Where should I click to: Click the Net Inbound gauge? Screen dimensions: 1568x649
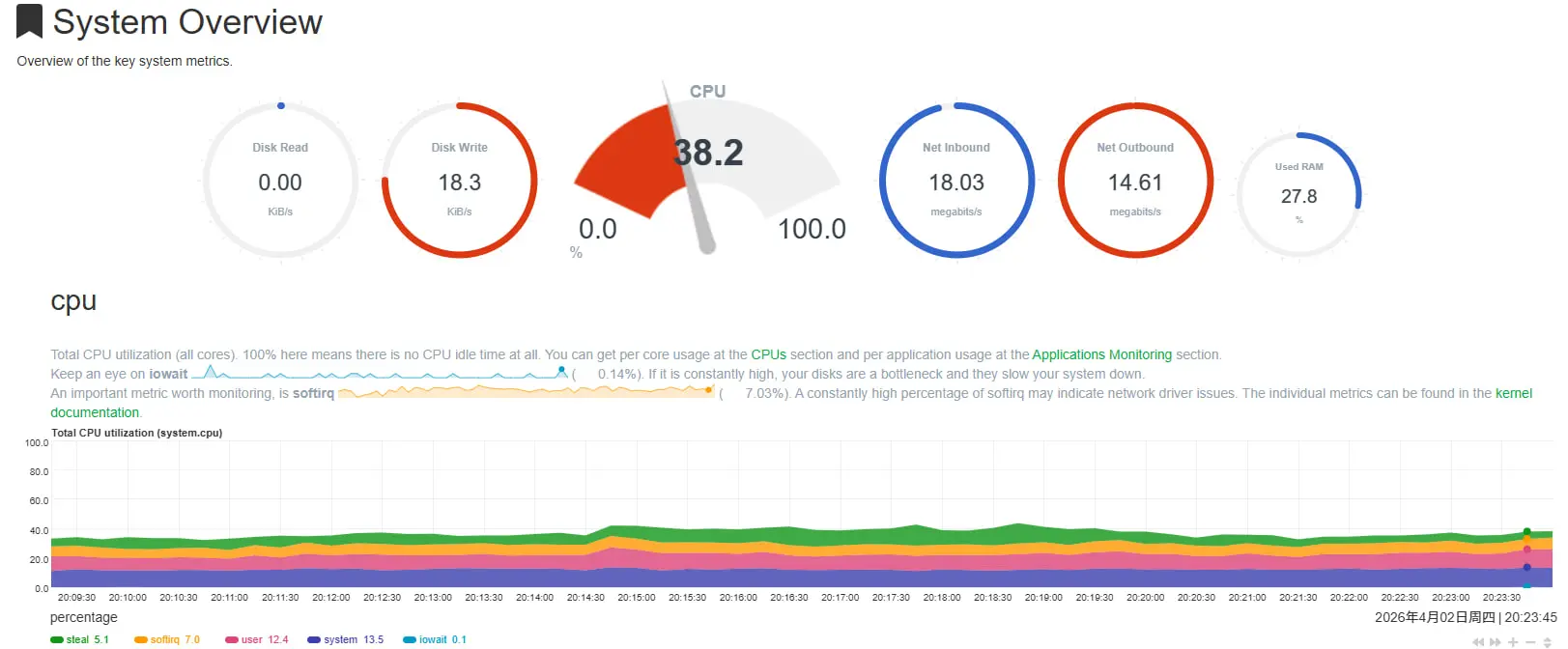click(956, 181)
